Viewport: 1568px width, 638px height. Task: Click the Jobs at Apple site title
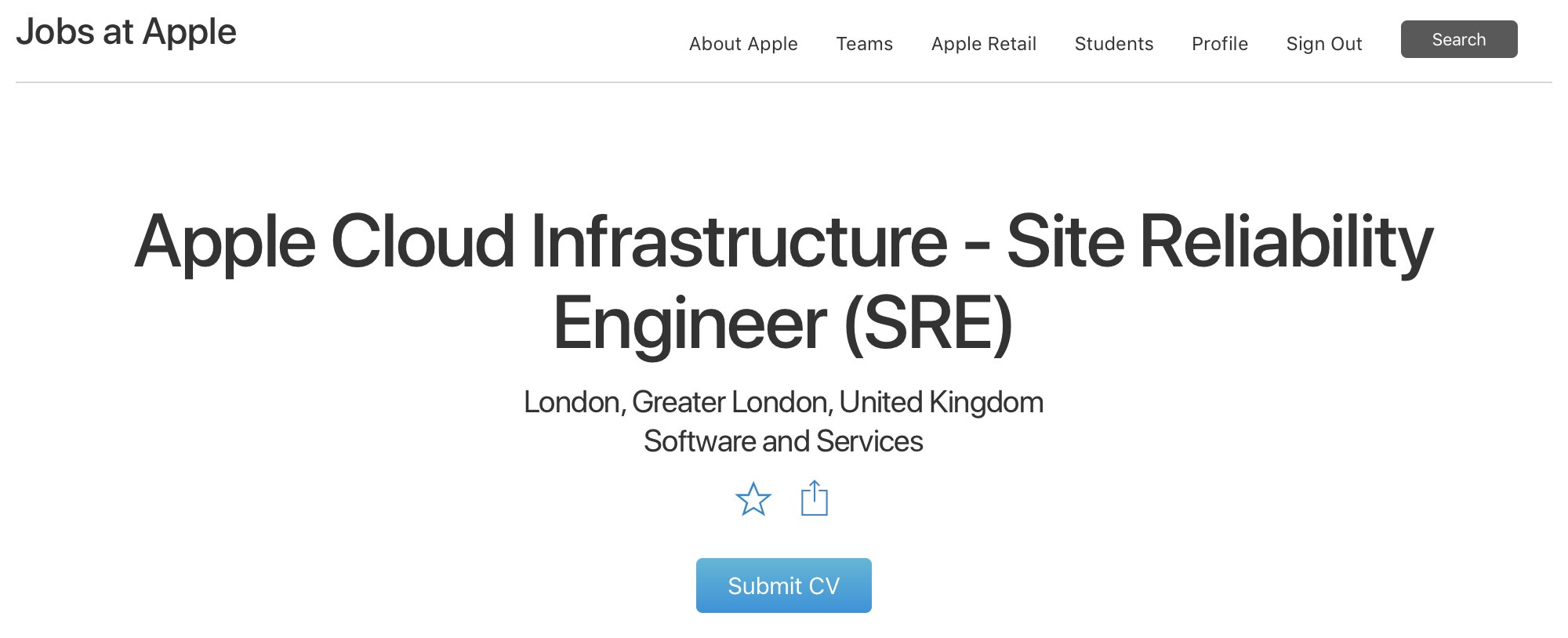126,32
